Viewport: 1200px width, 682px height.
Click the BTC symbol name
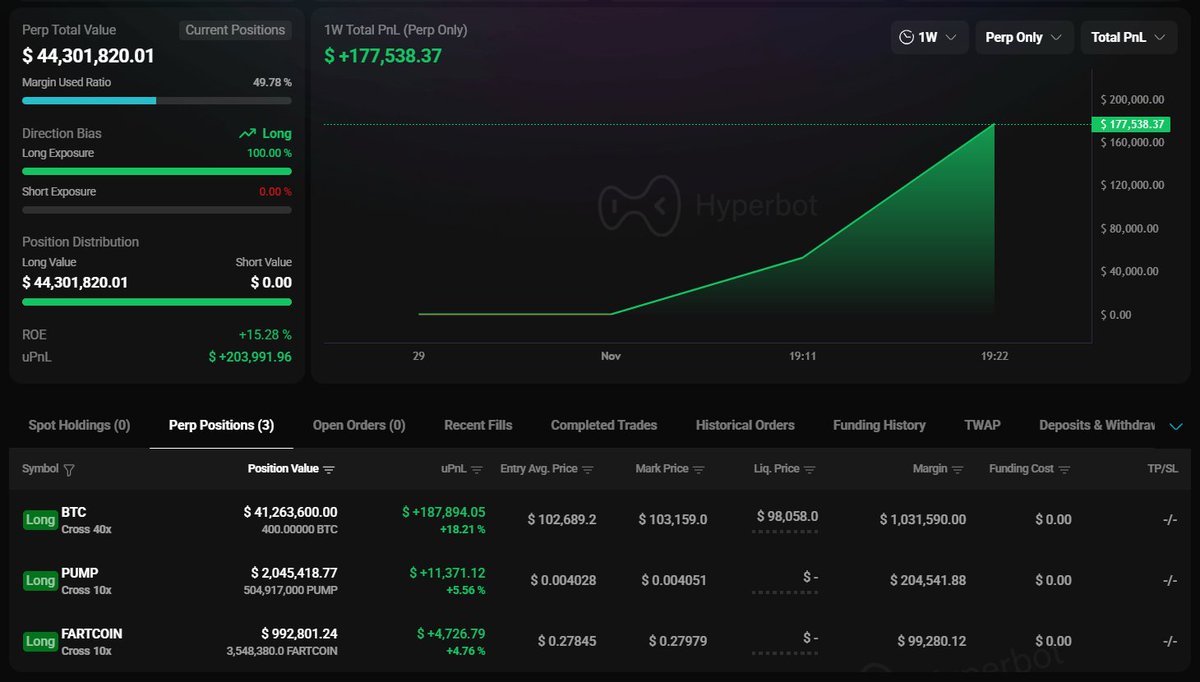[74, 512]
